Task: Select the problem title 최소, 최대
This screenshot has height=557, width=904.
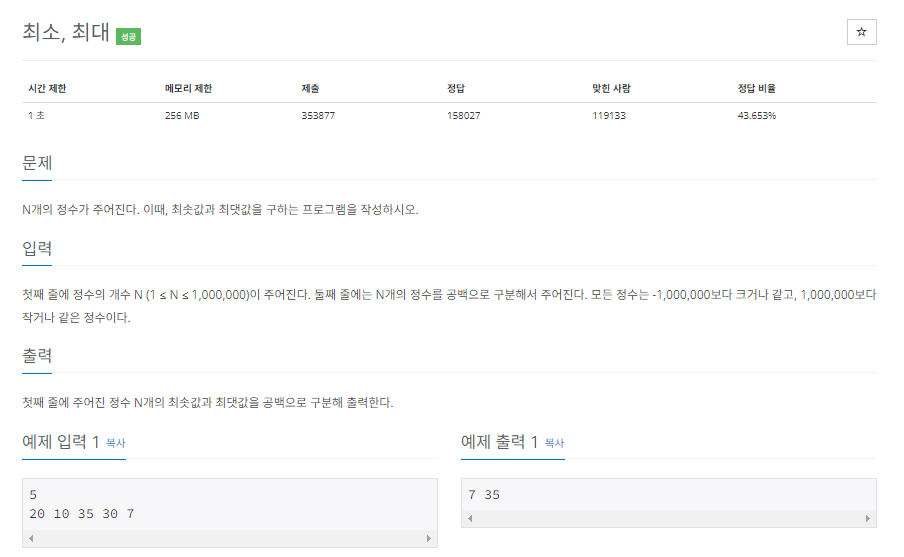Action: tap(66, 32)
